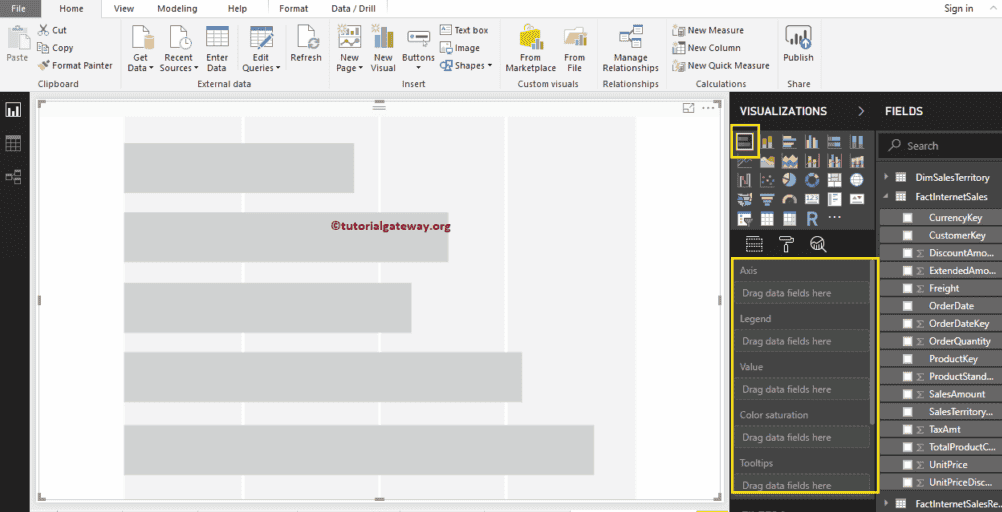Select the Funnel chart visual
This screenshot has width=1002, height=512.
pos(767,199)
